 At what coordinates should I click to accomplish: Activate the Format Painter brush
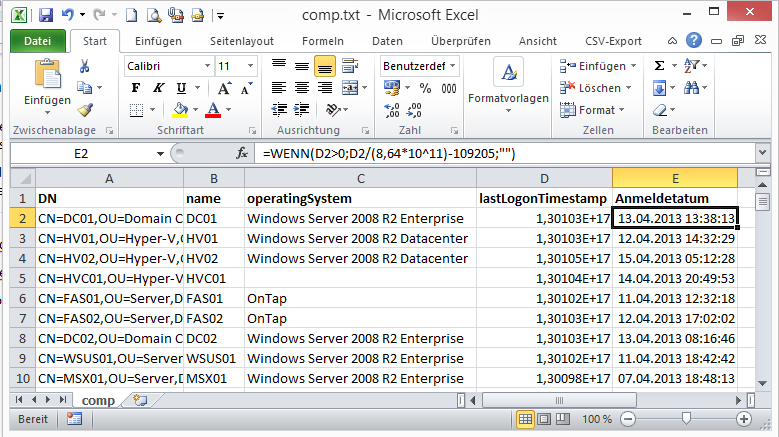(85, 110)
